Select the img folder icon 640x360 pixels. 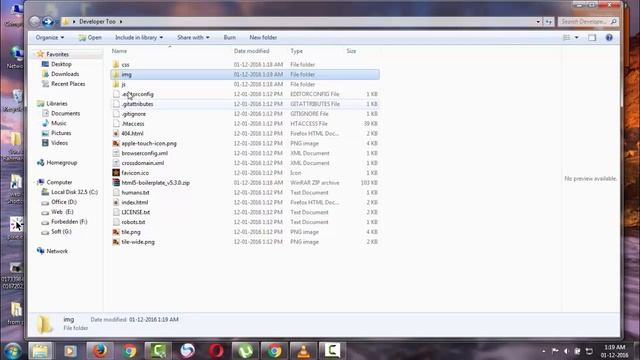[x=116, y=74]
